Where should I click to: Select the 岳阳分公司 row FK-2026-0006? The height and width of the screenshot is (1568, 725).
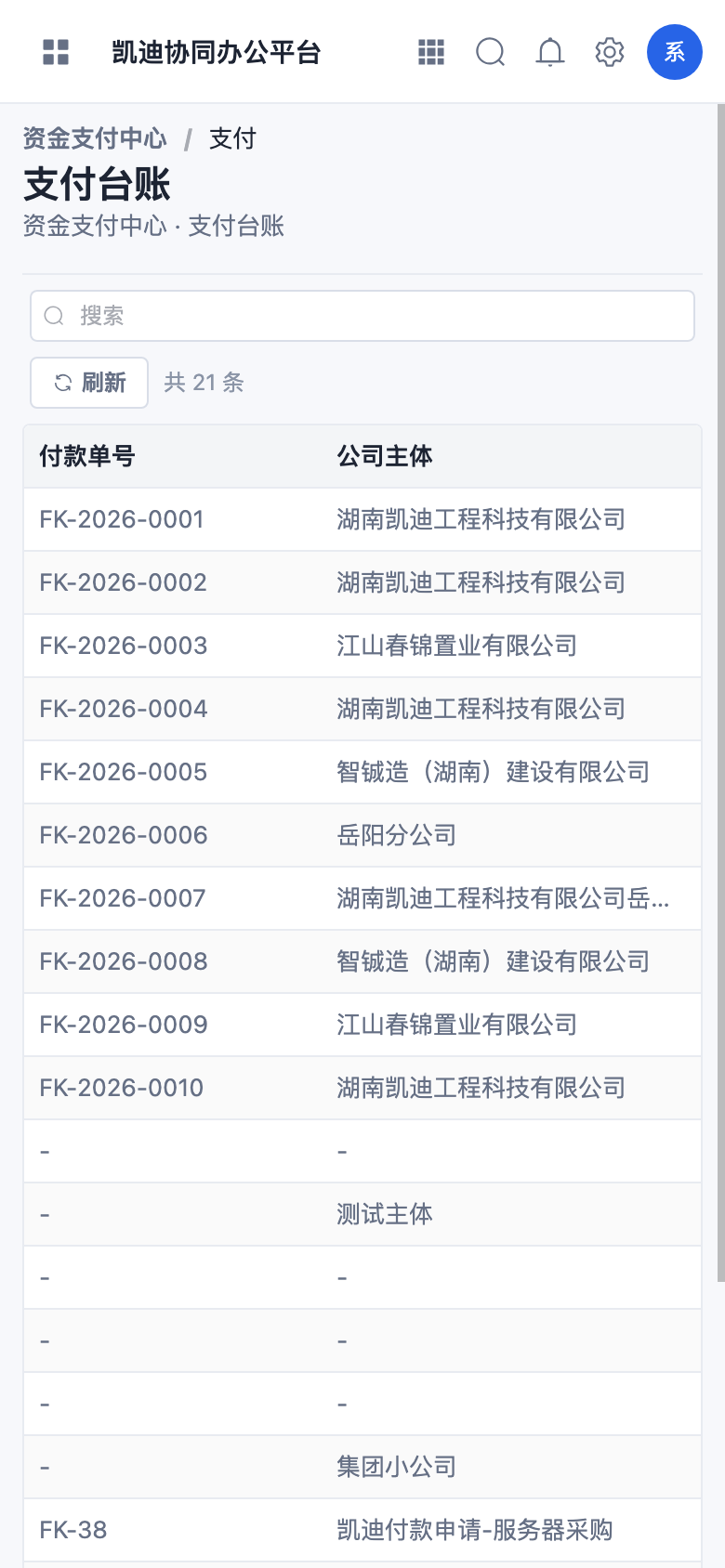pyautogui.click(x=362, y=835)
